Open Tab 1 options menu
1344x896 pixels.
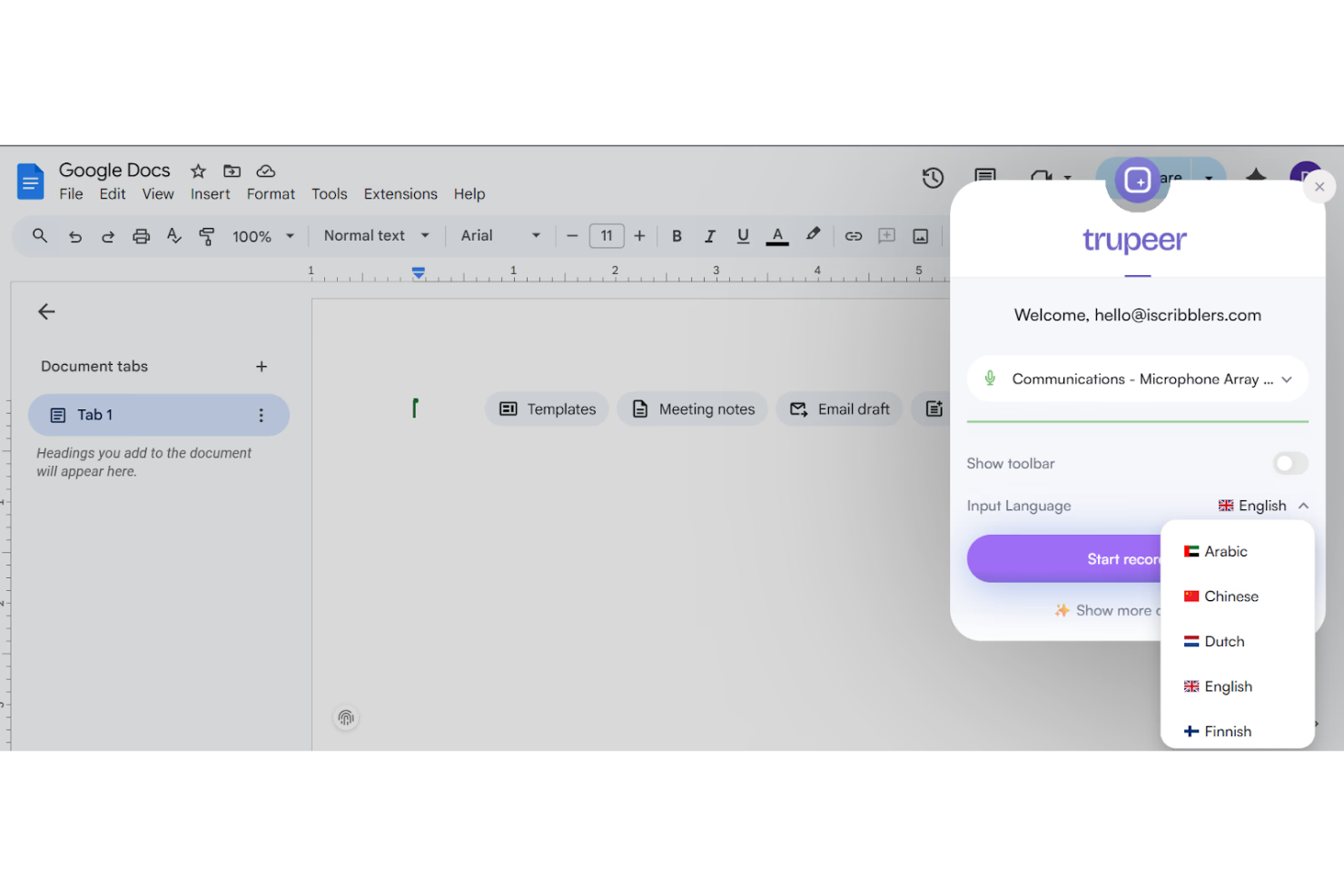[261, 415]
